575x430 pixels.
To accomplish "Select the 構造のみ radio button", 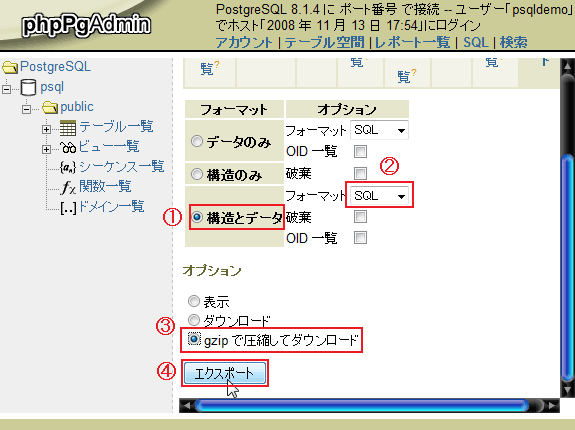I will tap(197, 174).
